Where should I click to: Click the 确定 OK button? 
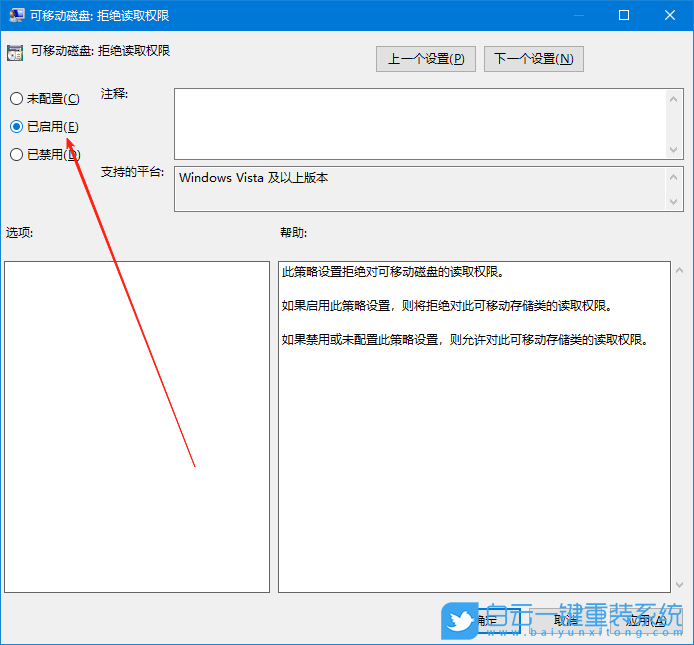(487, 620)
